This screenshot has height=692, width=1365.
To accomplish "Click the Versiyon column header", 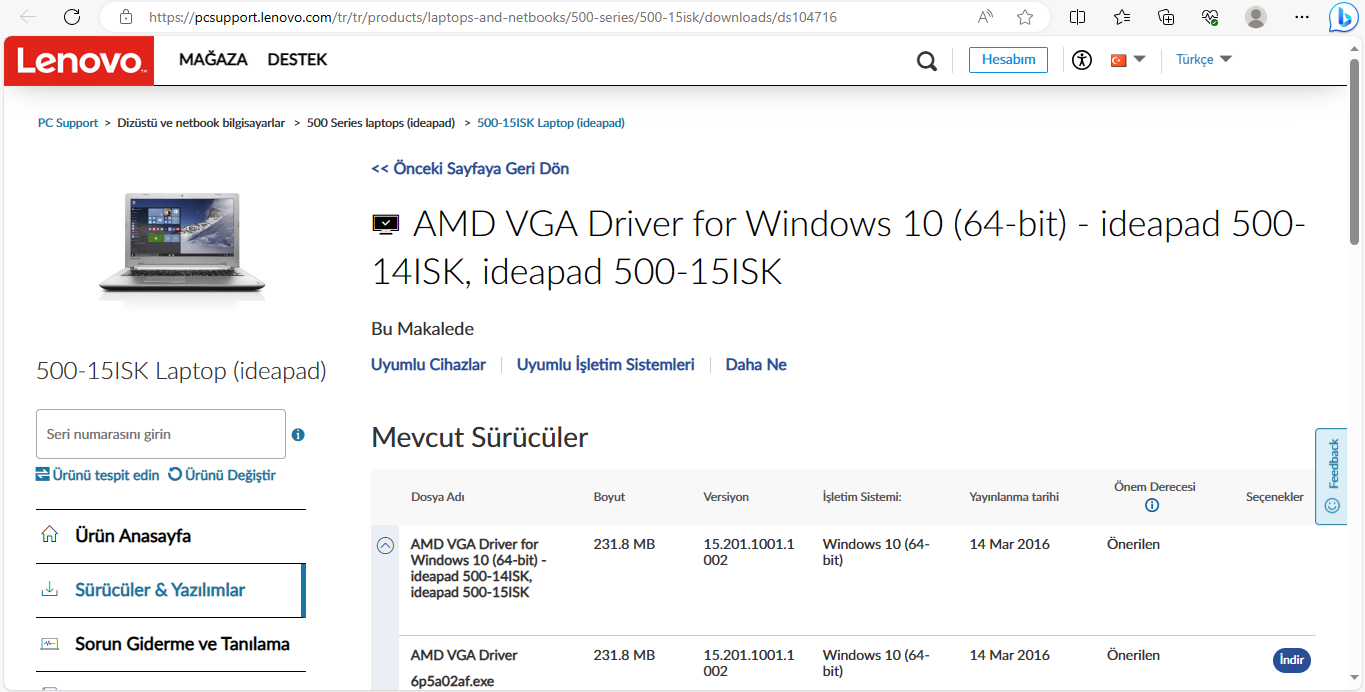I will pyautogui.click(x=726, y=497).
